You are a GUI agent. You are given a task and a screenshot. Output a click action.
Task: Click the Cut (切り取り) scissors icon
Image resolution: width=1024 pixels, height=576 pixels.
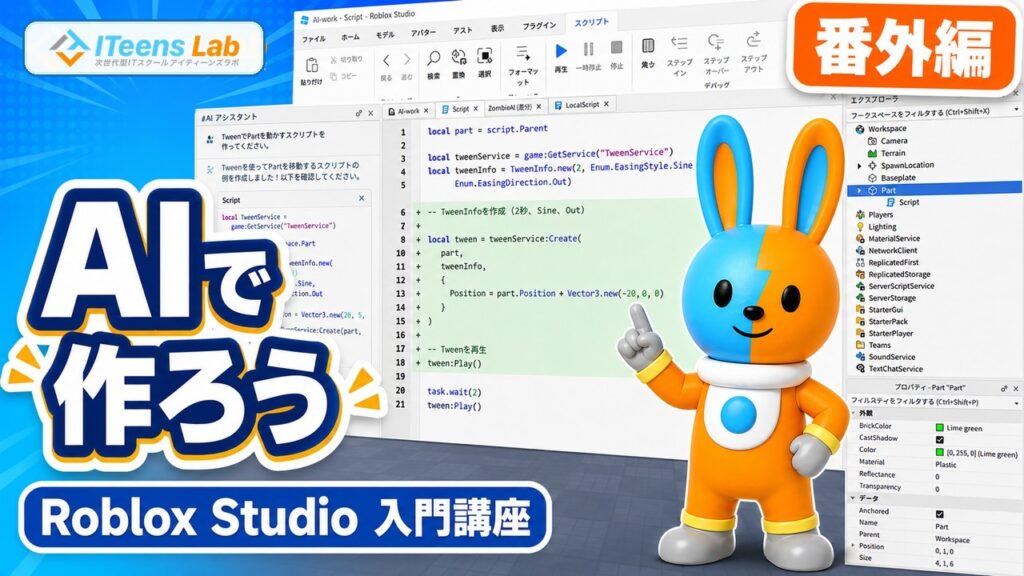(333, 59)
